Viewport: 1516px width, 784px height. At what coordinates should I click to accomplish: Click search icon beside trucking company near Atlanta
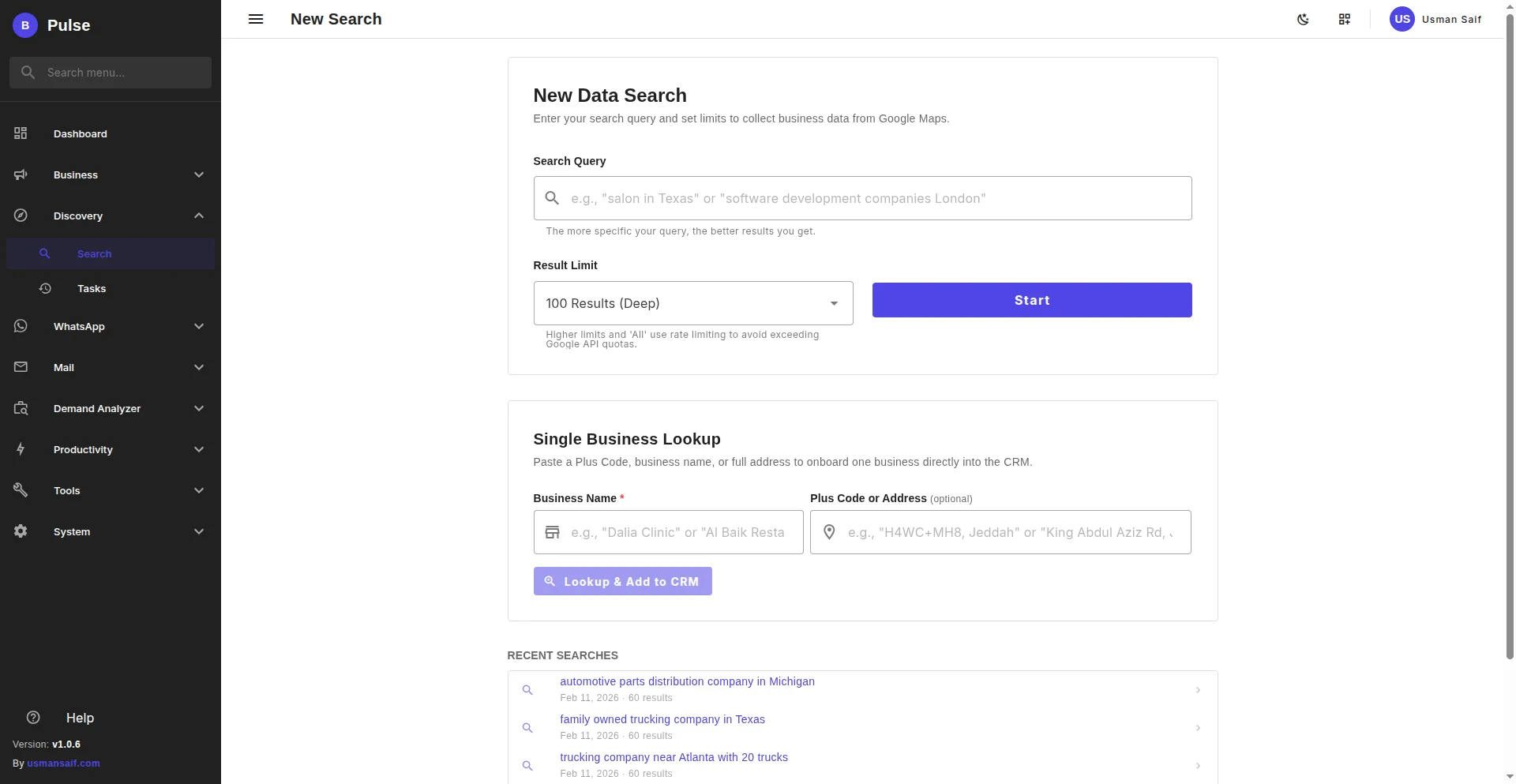527,766
